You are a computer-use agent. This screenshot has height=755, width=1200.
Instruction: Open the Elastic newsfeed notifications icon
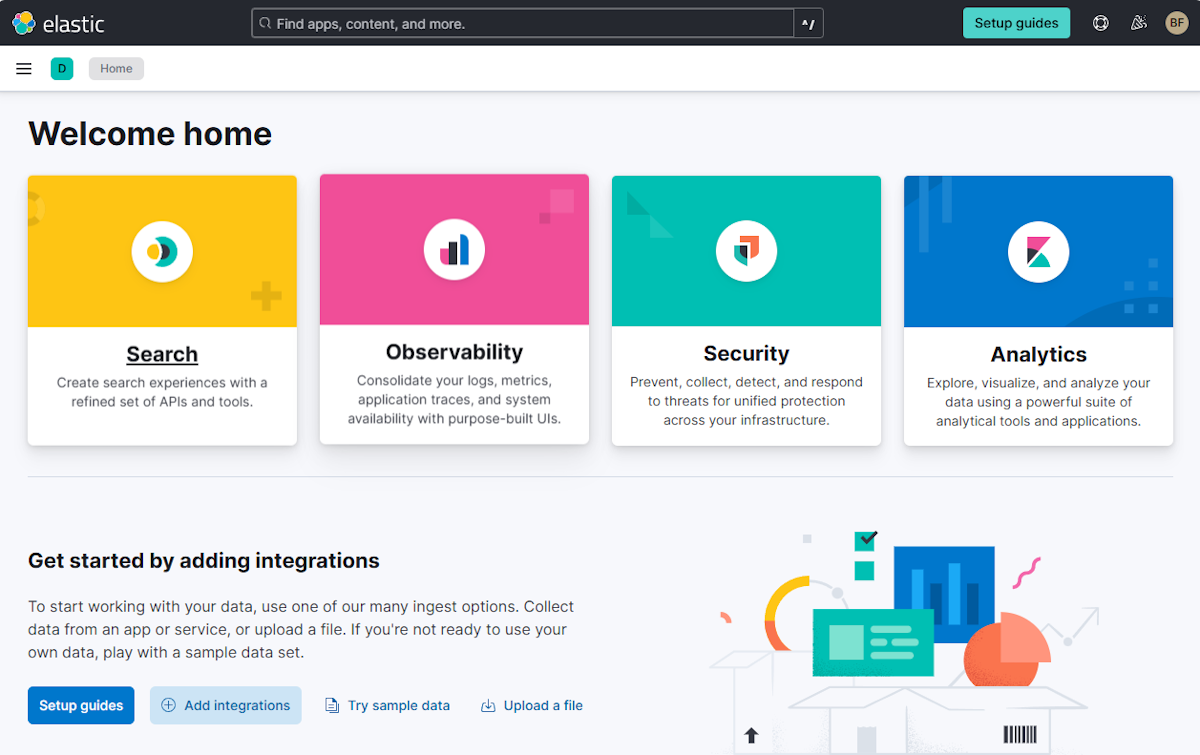pos(1138,22)
